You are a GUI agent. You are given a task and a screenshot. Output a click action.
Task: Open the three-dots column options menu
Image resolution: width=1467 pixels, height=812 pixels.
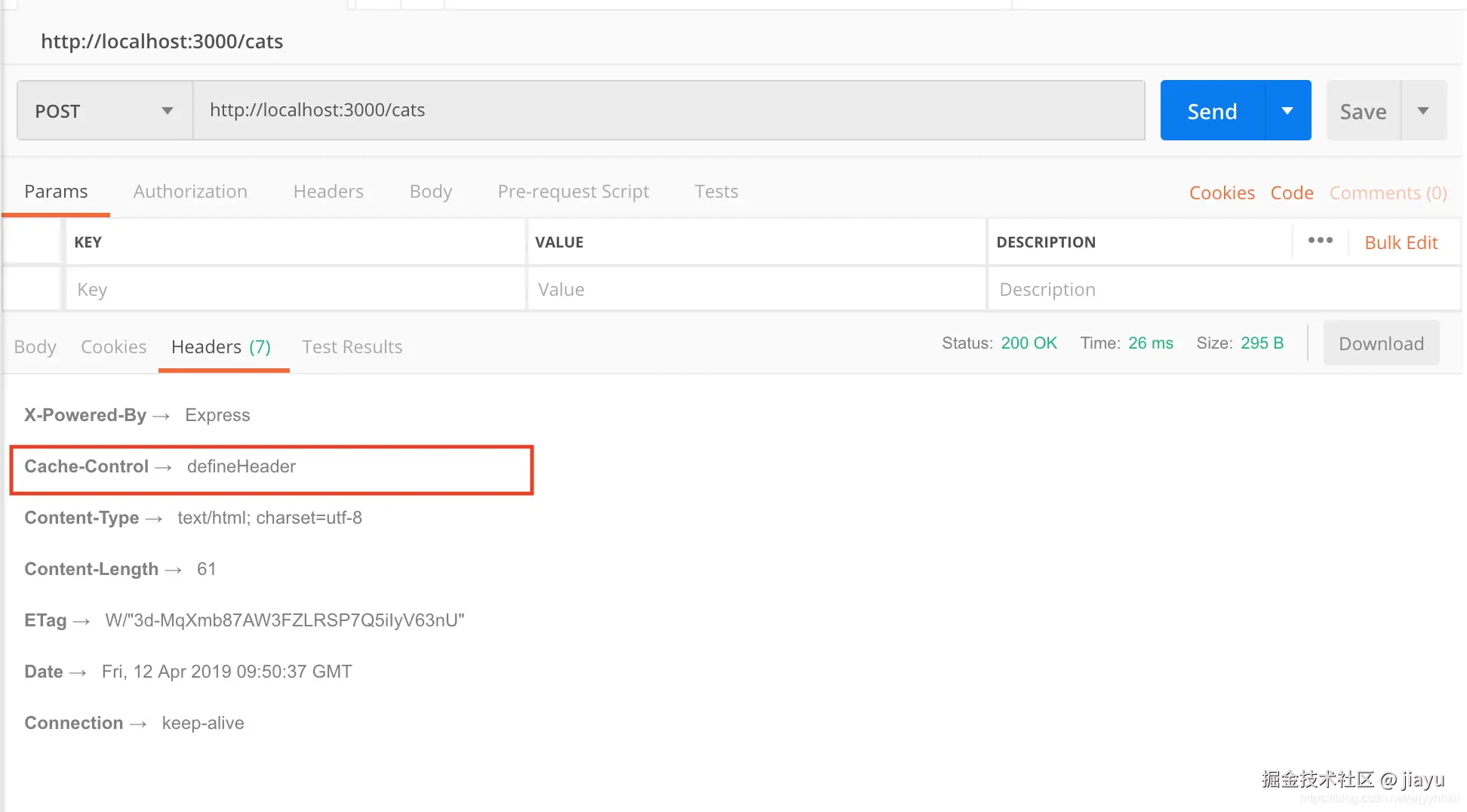coord(1321,241)
